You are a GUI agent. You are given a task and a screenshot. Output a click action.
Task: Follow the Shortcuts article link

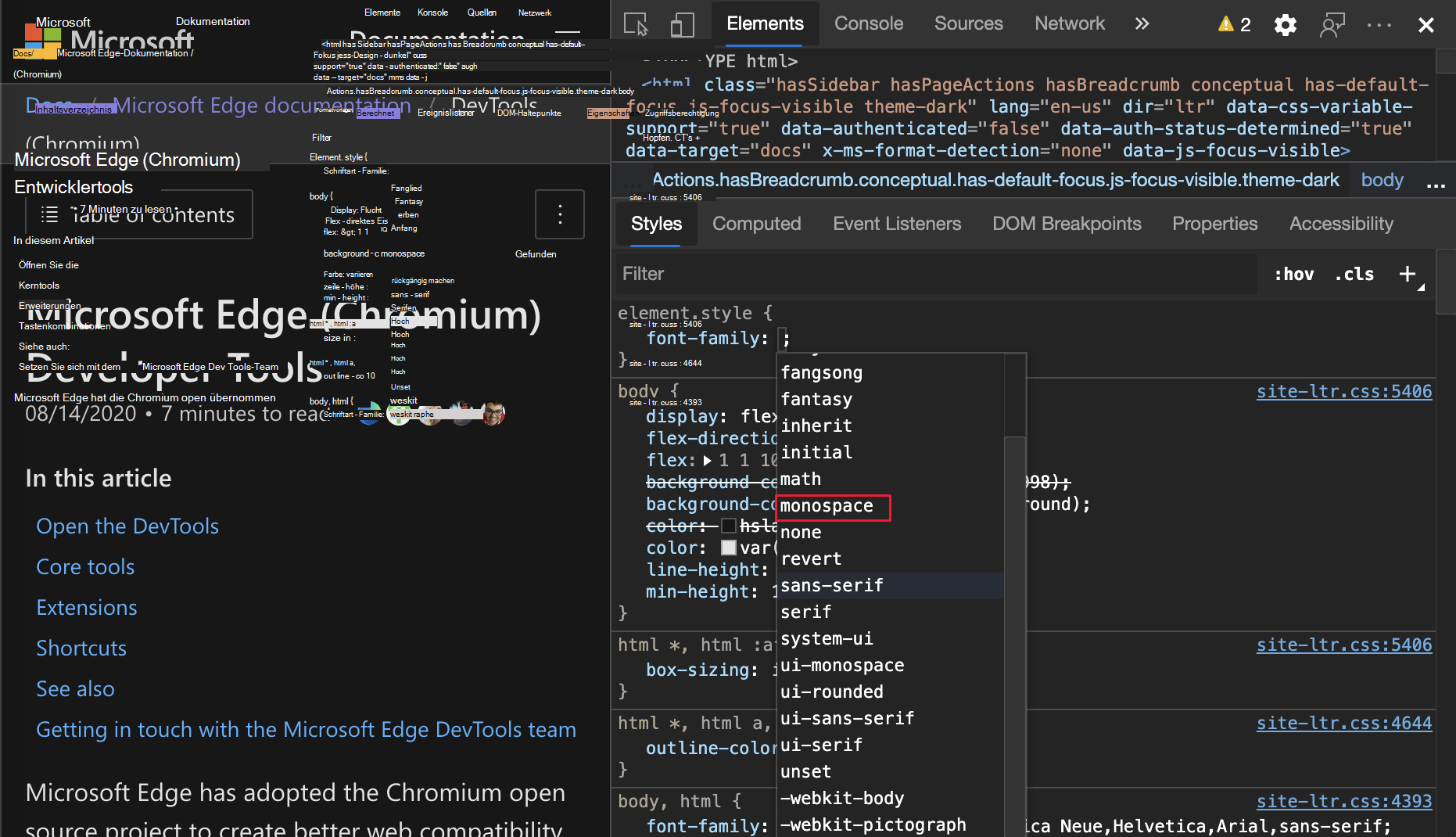(x=81, y=648)
